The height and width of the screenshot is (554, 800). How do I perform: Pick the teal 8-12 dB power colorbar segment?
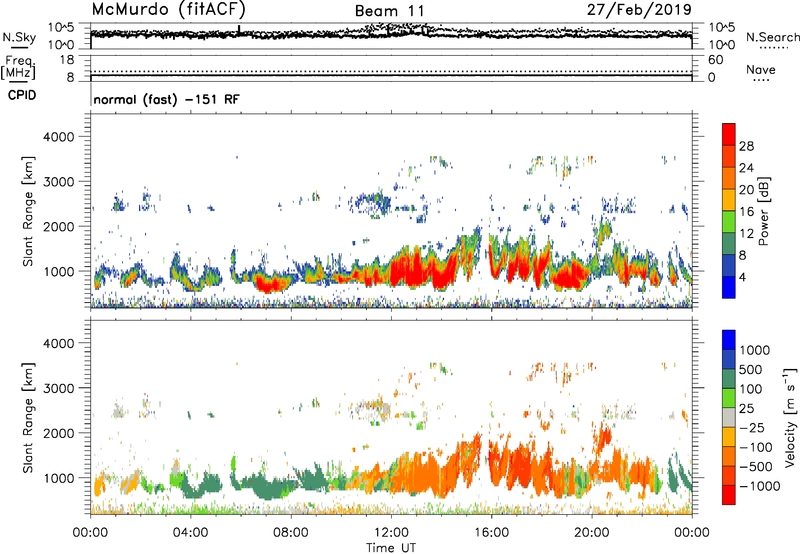(729, 244)
